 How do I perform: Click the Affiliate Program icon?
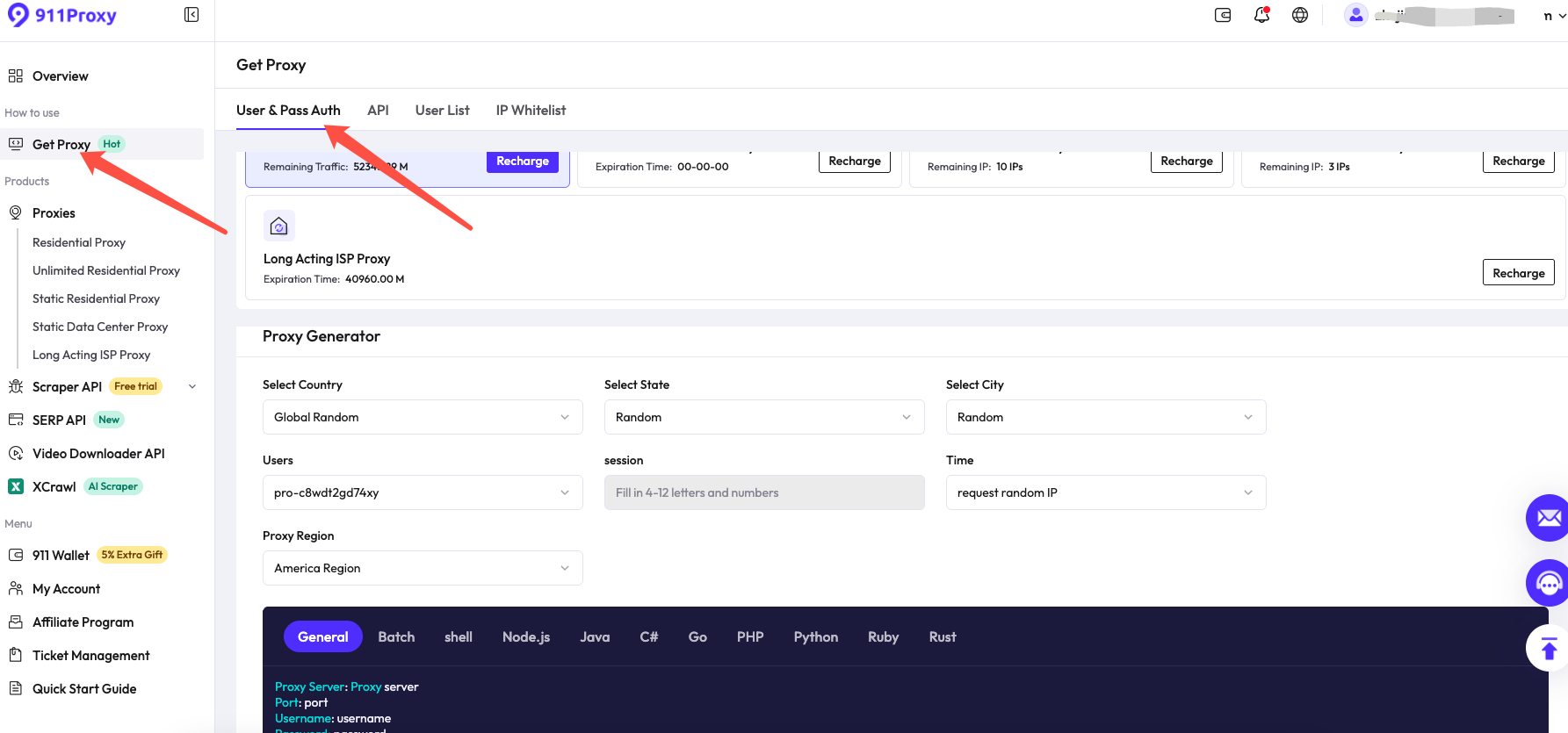pyautogui.click(x=16, y=622)
